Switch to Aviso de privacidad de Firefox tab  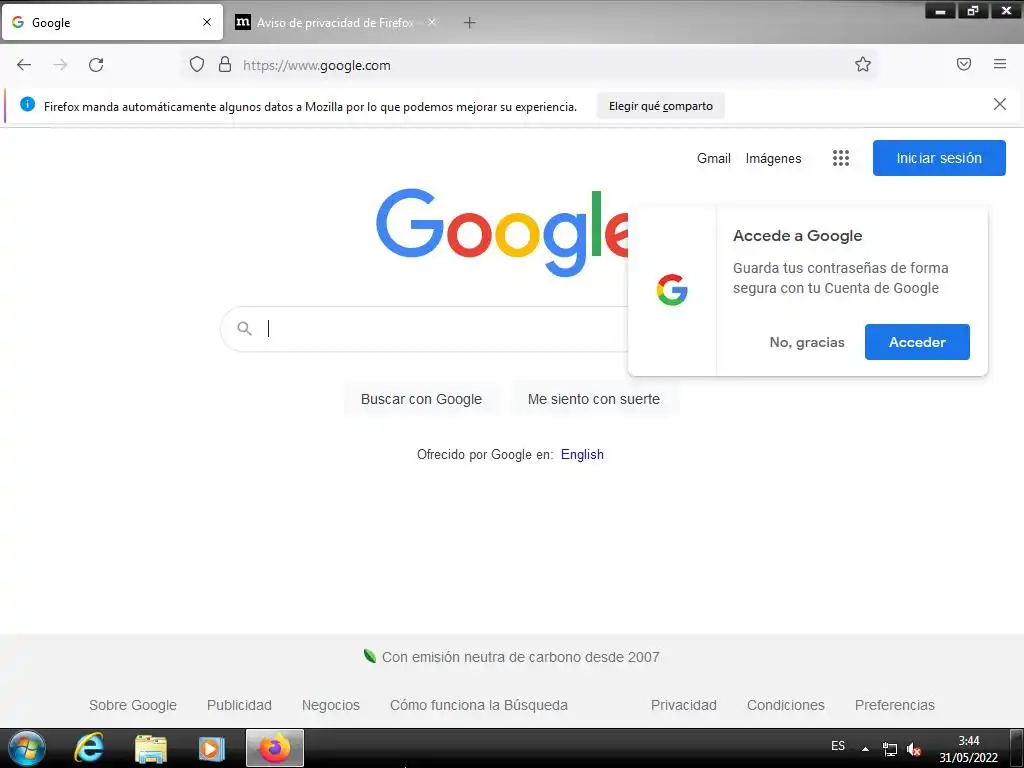(338, 23)
